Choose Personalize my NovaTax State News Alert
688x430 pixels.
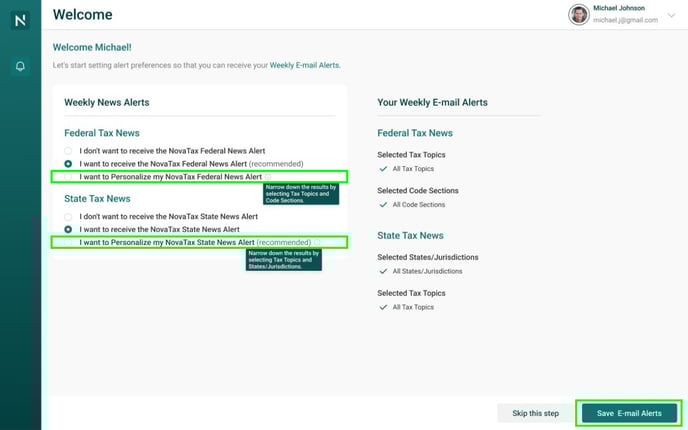[68, 243]
